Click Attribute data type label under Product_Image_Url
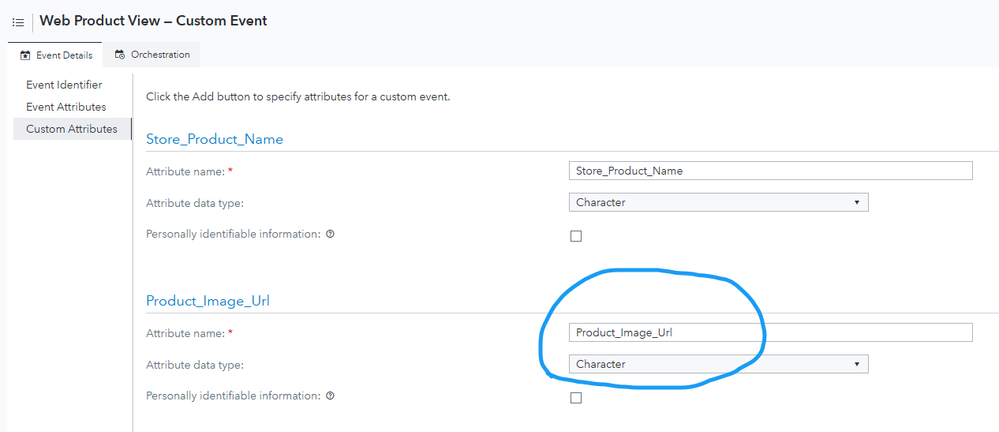The height and width of the screenshot is (432, 999). click(195, 365)
